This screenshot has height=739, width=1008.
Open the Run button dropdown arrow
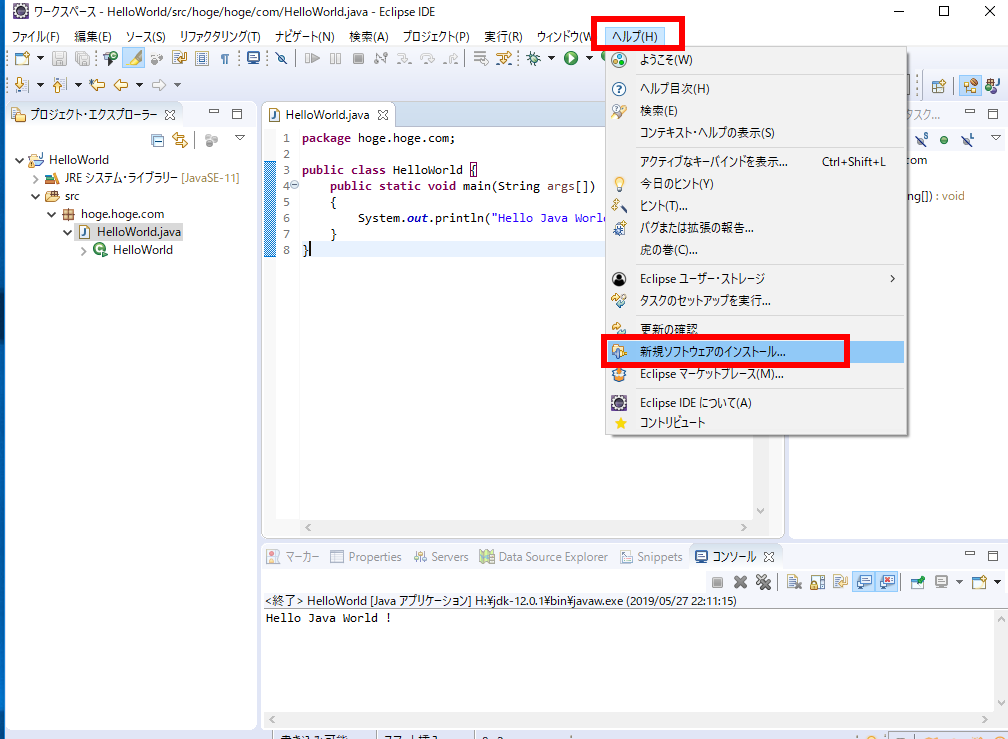tap(589, 58)
